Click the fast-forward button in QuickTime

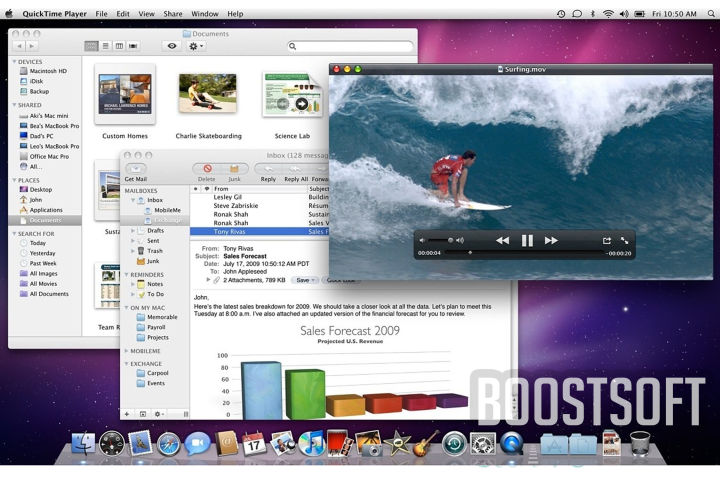pyautogui.click(x=551, y=240)
